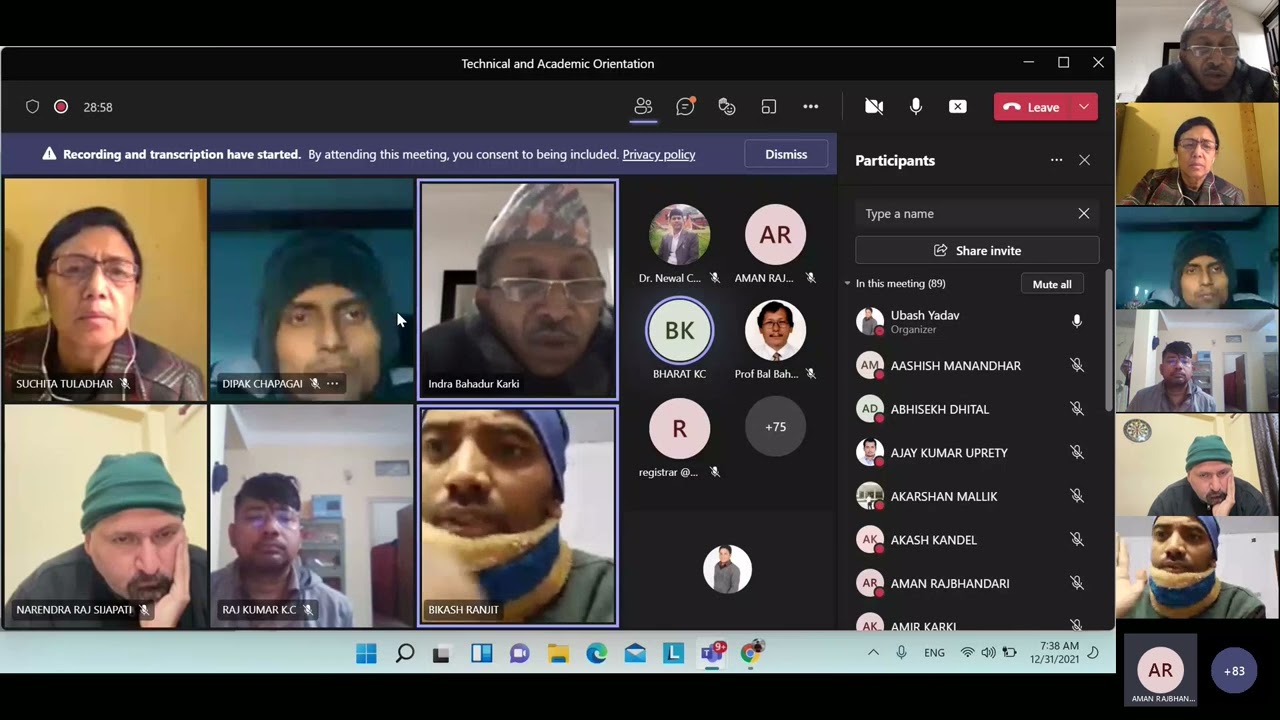Click the Rooms icon in meeting toolbar
The height and width of the screenshot is (720, 1280).
[x=769, y=107]
